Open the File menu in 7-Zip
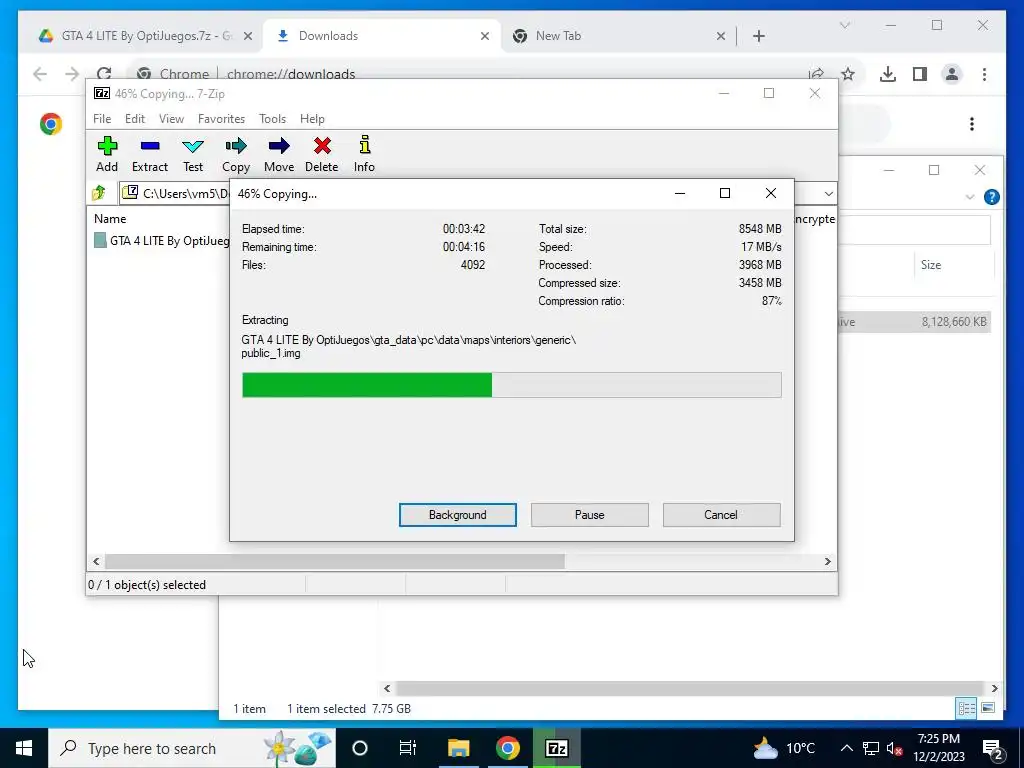1024x768 pixels. [102, 119]
